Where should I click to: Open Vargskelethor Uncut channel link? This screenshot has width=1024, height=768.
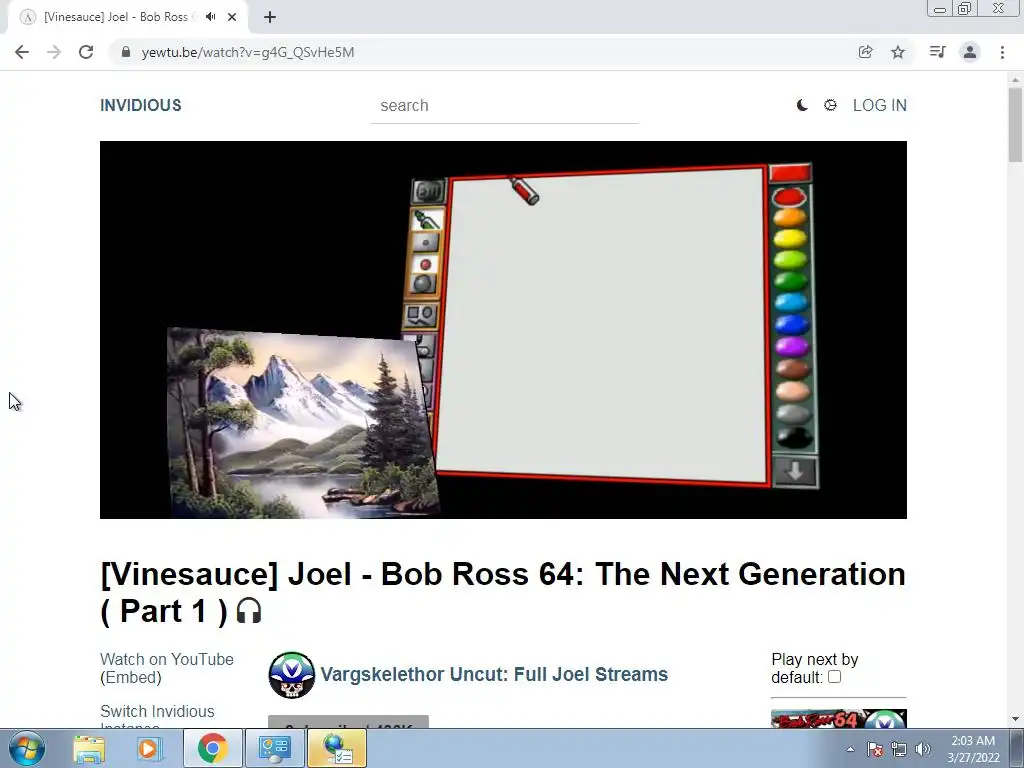494,674
